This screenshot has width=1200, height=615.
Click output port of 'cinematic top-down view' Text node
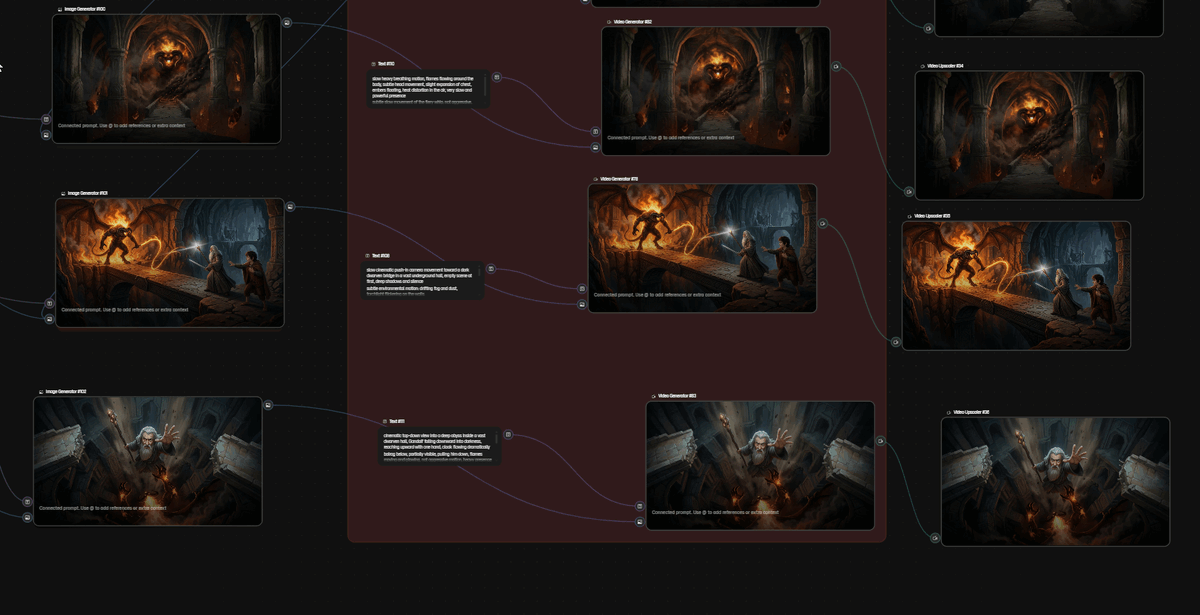tap(508, 435)
